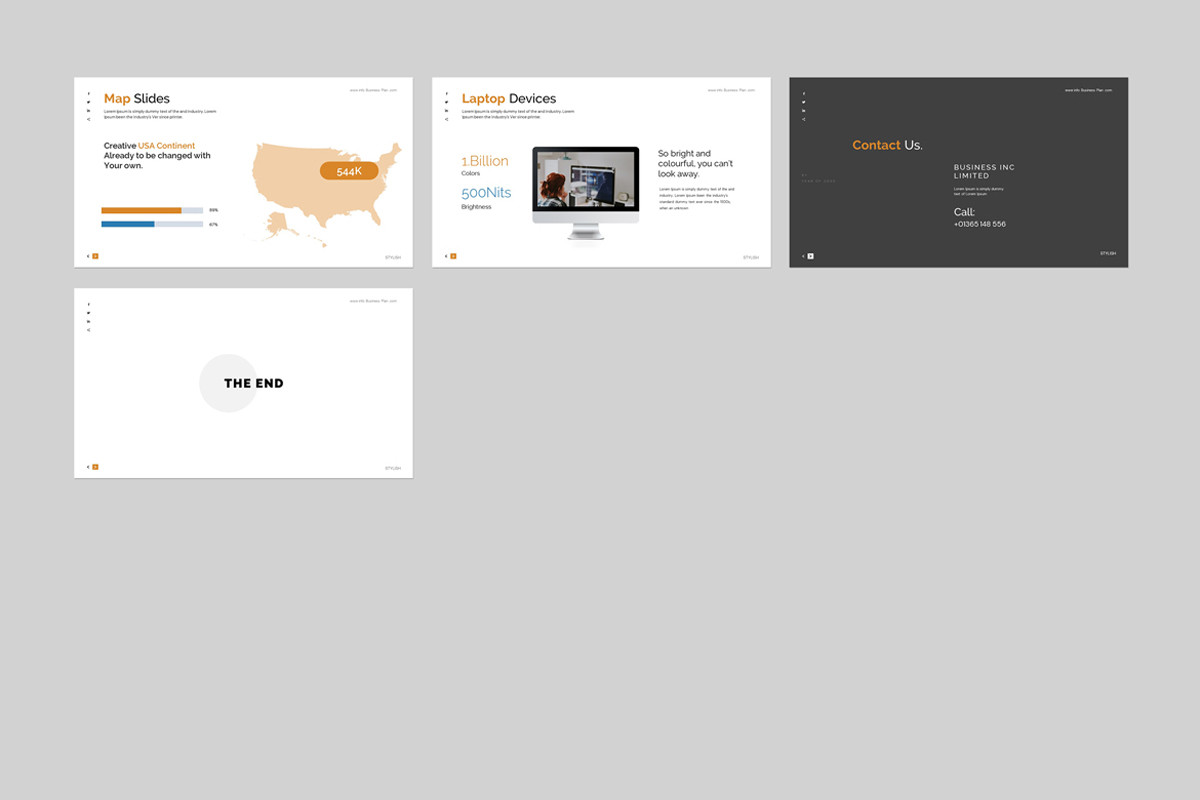Click the back arrow on THE END slide

point(88,465)
